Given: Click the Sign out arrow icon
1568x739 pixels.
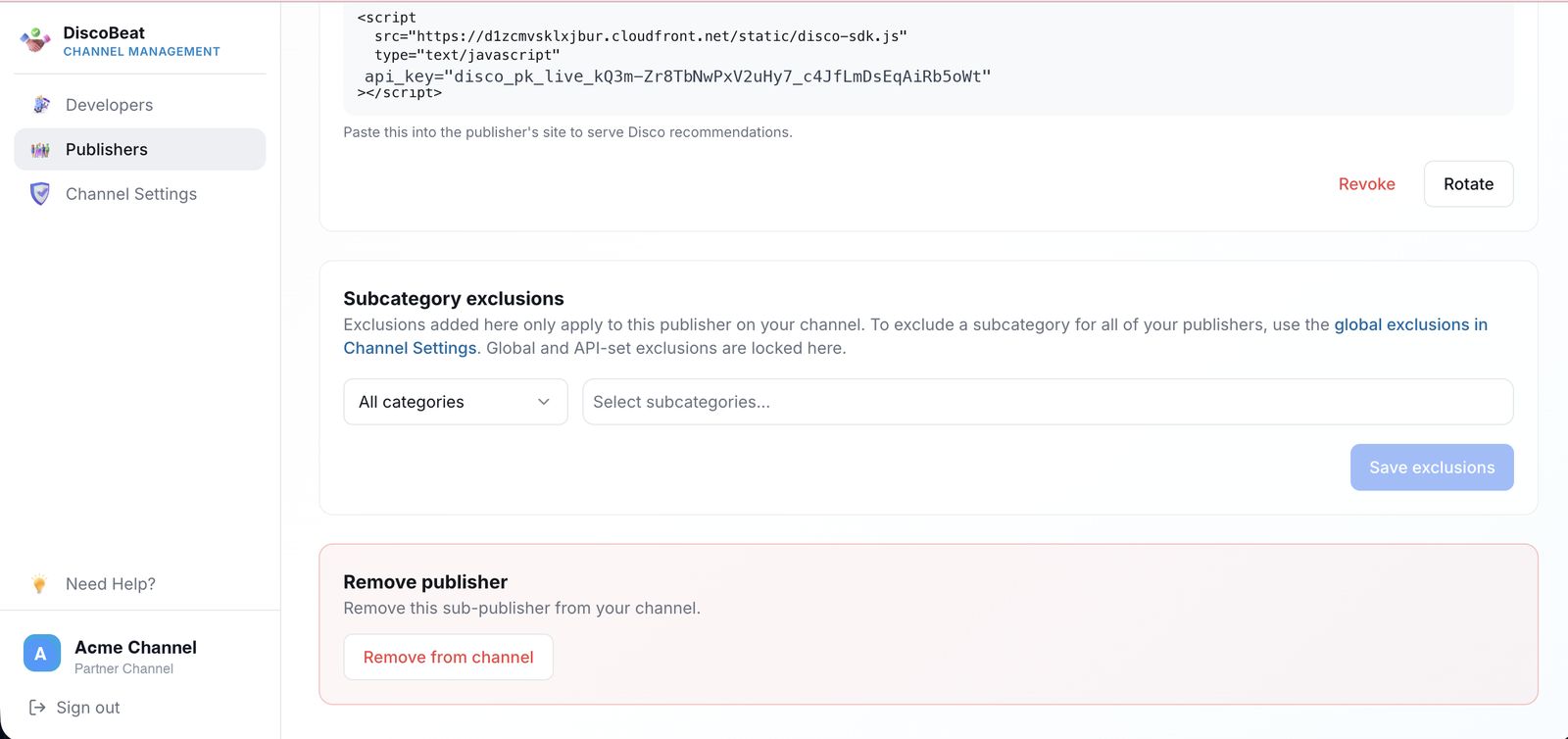Looking at the screenshot, I should pyautogui.click(x=37, y=708).
